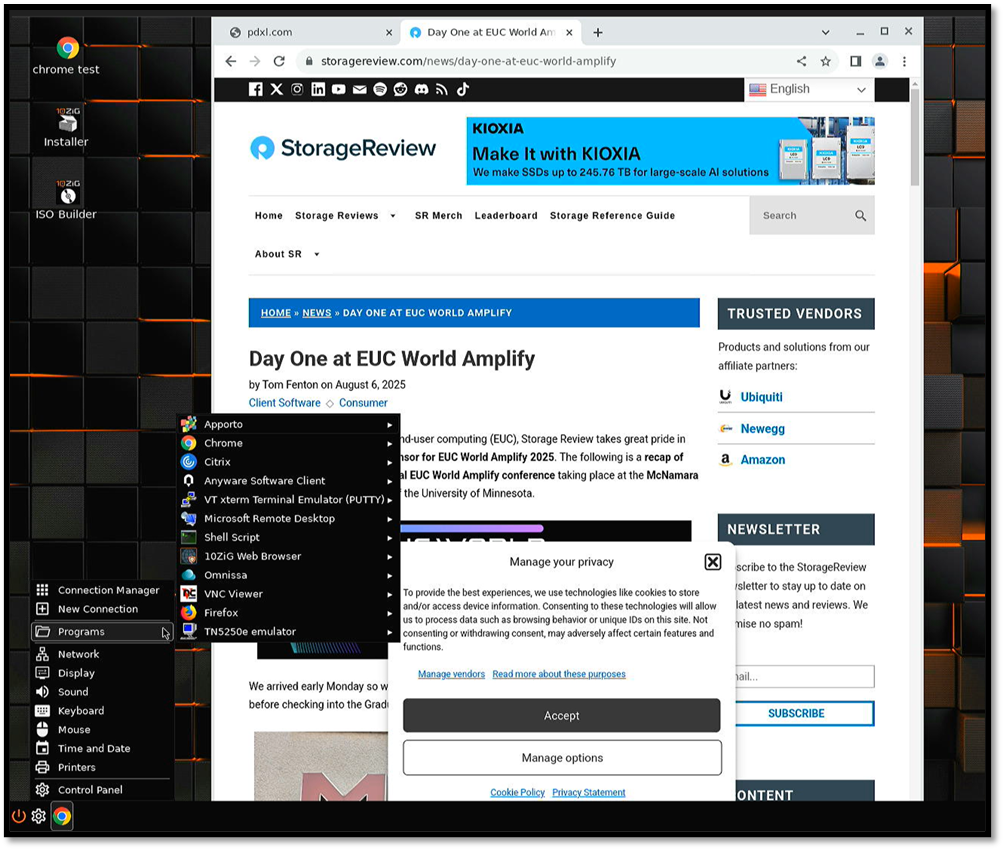This screenshot has height=850, width=1004.
Task: Click the search magnifier icon on the site
Action: 860,215
